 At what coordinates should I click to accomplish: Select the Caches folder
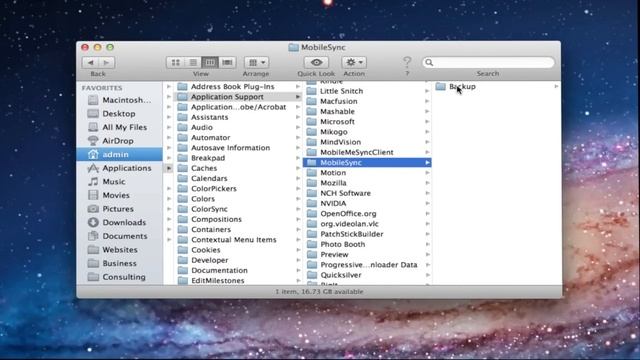click(x=238, y=168)
